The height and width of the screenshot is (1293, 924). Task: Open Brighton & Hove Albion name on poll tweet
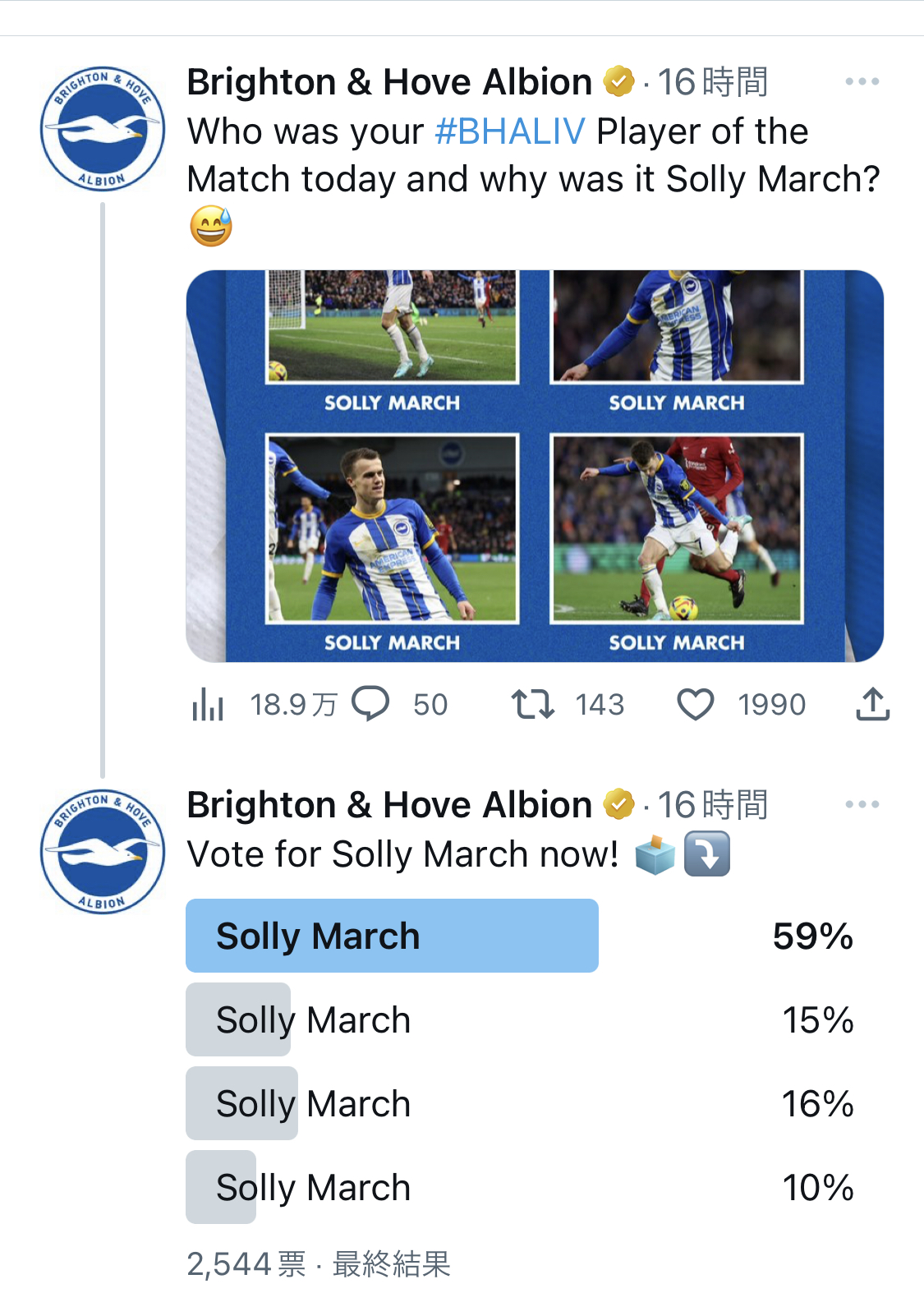coord(389,804)
